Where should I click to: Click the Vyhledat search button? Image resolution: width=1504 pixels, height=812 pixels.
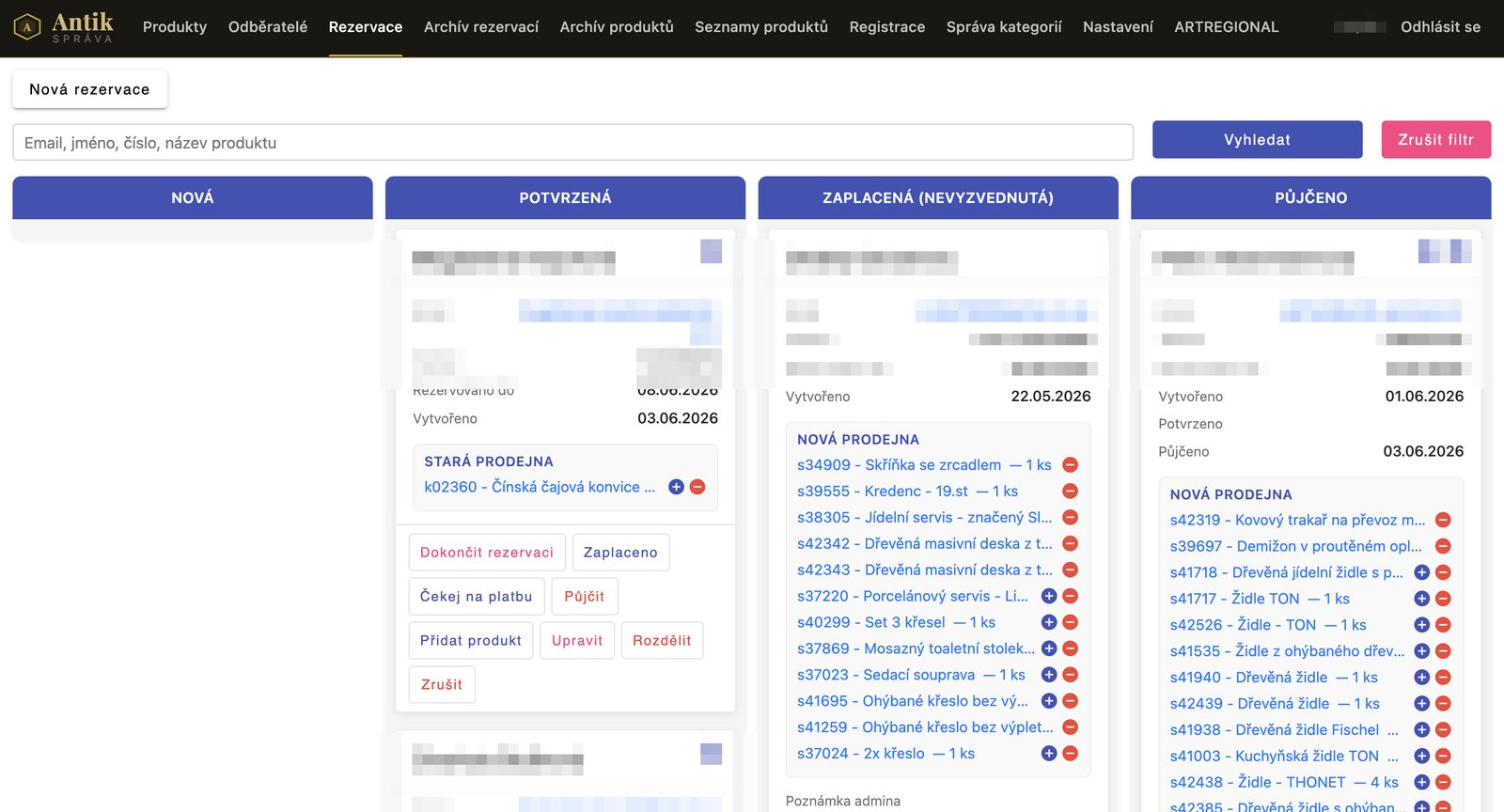(x=1257, y=139)
